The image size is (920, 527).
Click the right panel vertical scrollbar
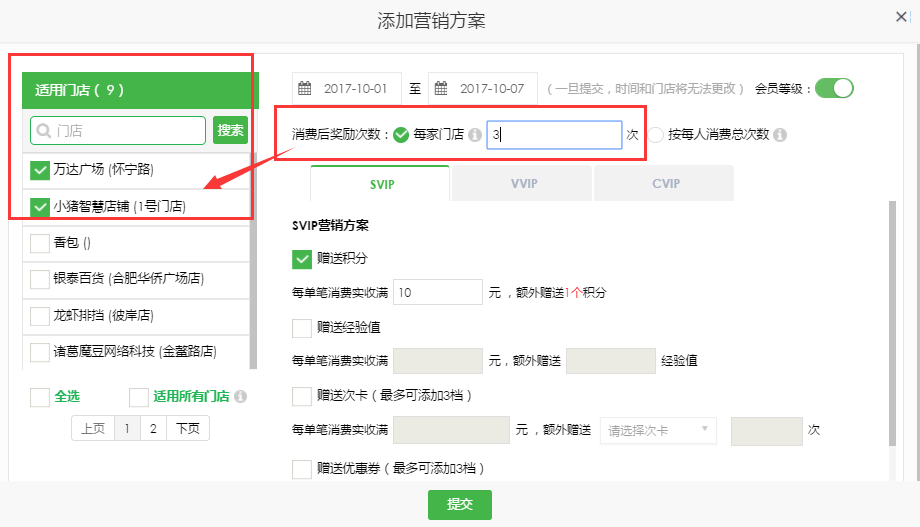(892, 320)
